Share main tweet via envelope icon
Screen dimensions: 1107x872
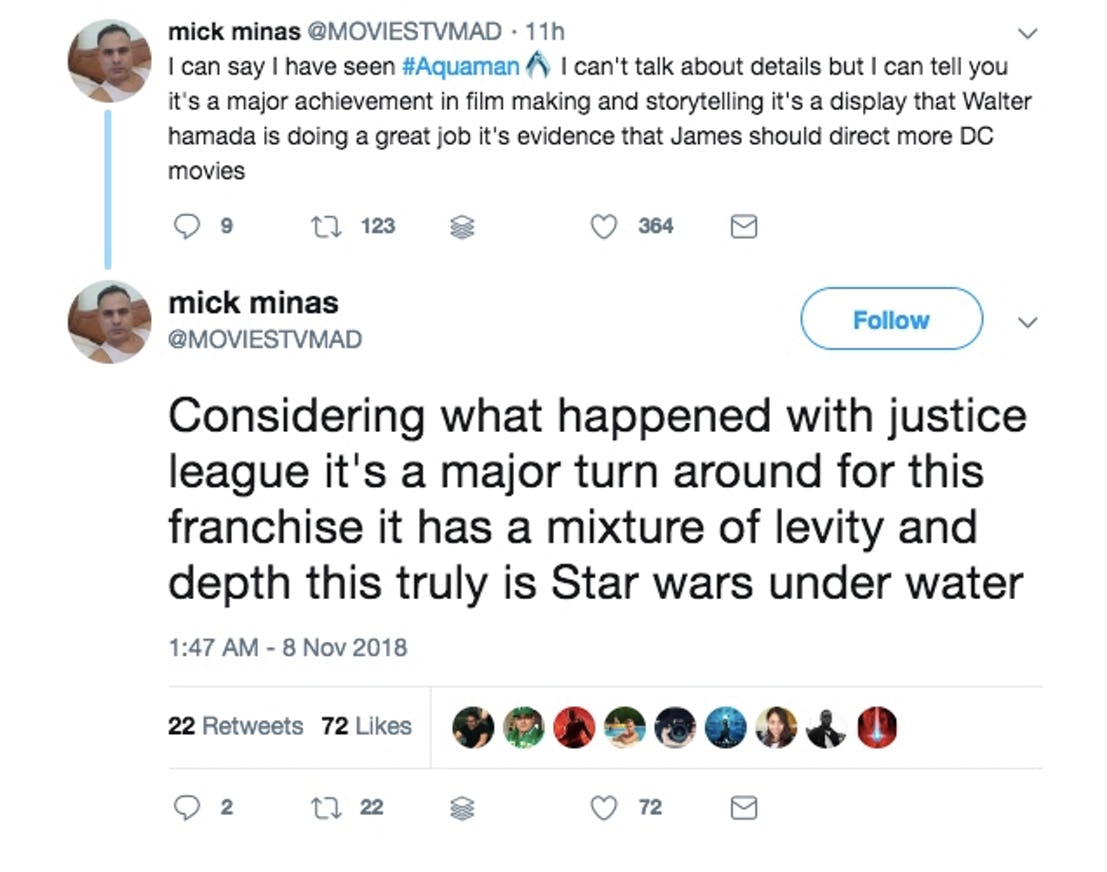744,808
